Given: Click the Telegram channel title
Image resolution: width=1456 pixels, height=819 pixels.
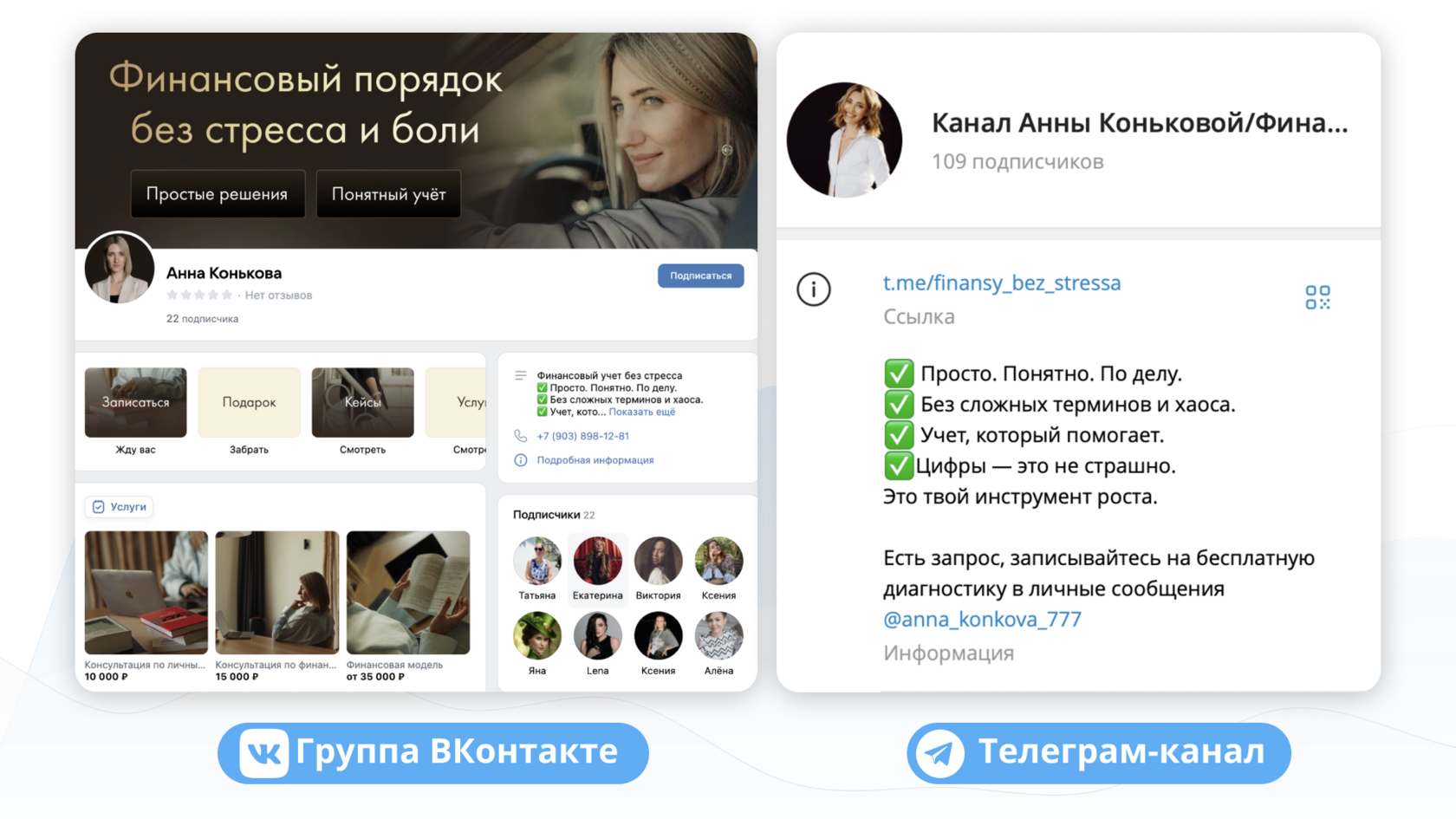Looking at the screenshot, I should [1140, 123].
